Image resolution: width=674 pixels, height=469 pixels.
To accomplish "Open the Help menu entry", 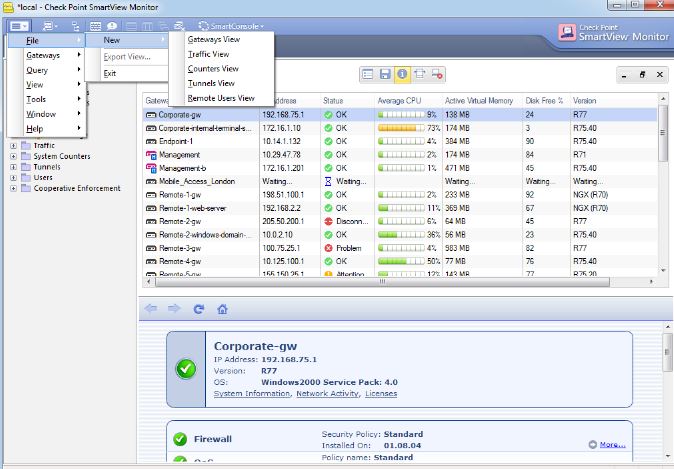I will [47, 129].
